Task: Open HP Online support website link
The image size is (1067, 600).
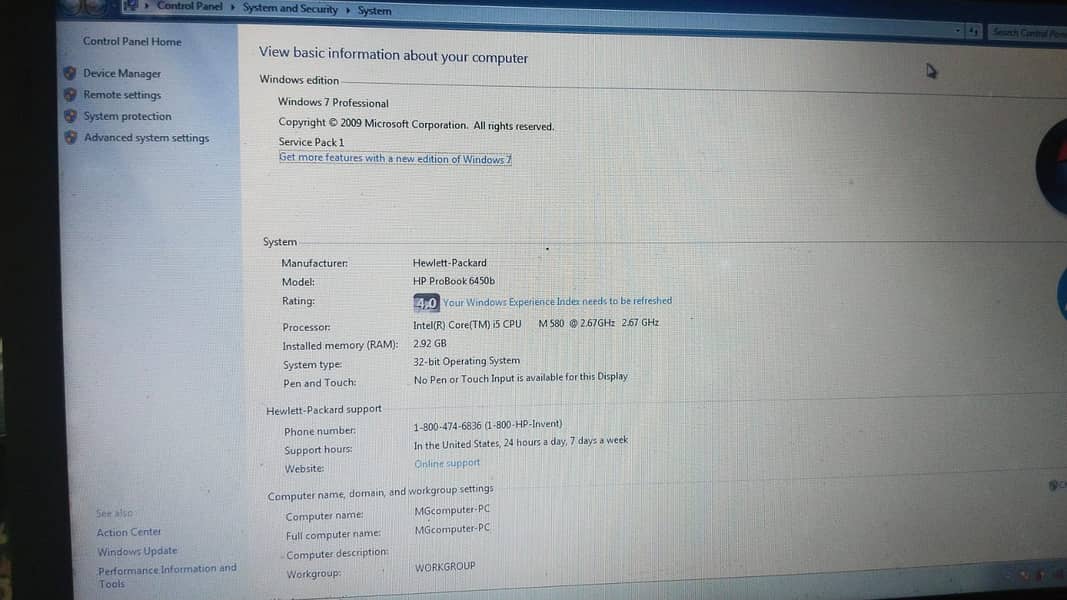Action: [x=447, y=463]
